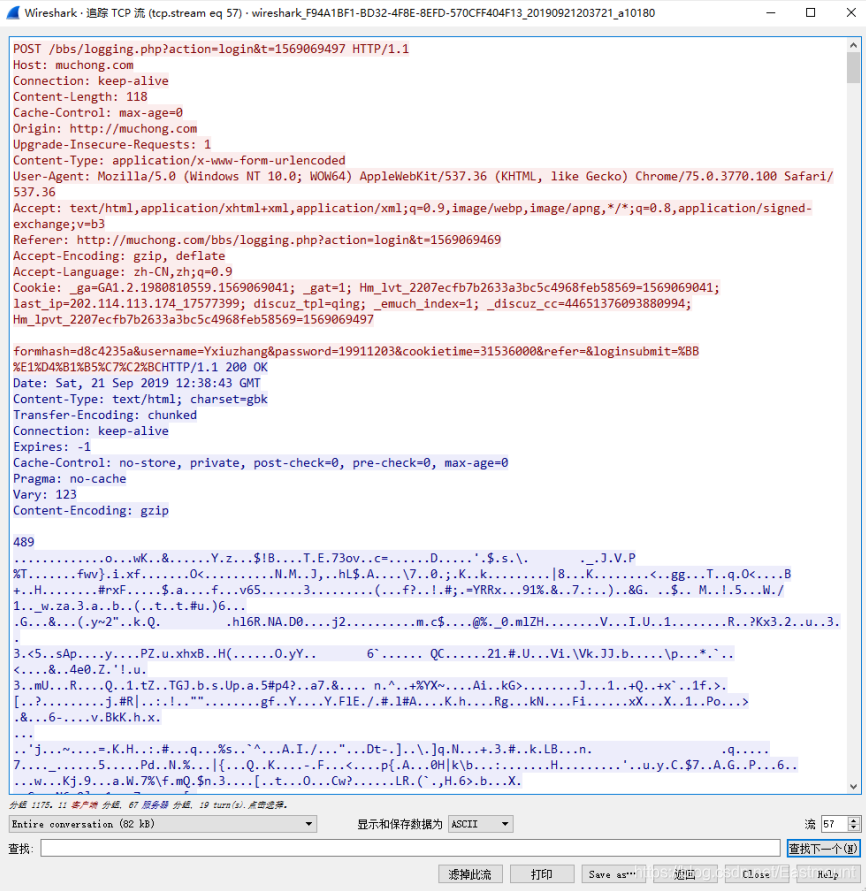The width and height of the screenshot is (866, 891).
Task: Click the 'User-Agent: Mozilla/5.0' line
Action: coord(423,176)
